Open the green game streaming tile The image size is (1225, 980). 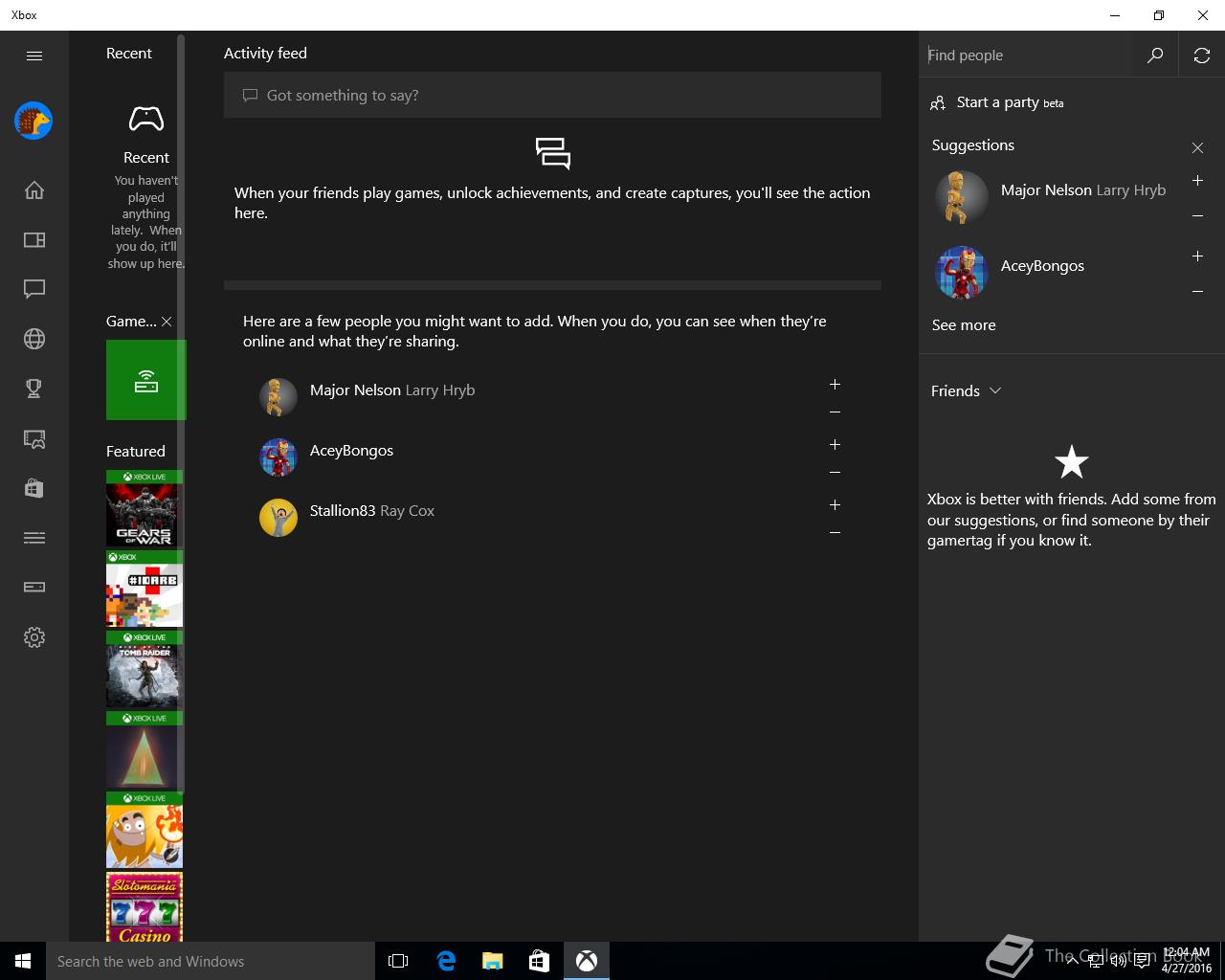click(x=146, y=380)
